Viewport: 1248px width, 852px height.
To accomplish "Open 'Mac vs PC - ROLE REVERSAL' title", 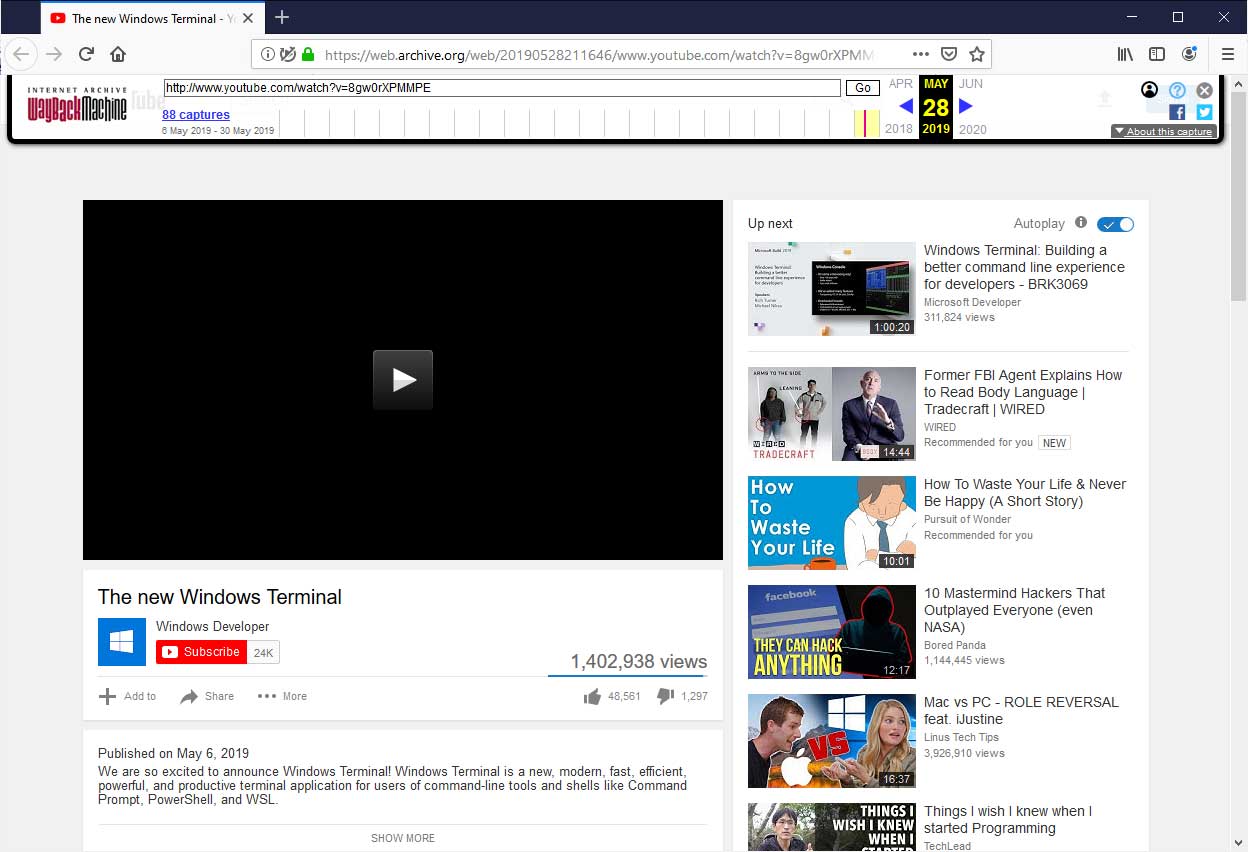I will click(1021, 711).
